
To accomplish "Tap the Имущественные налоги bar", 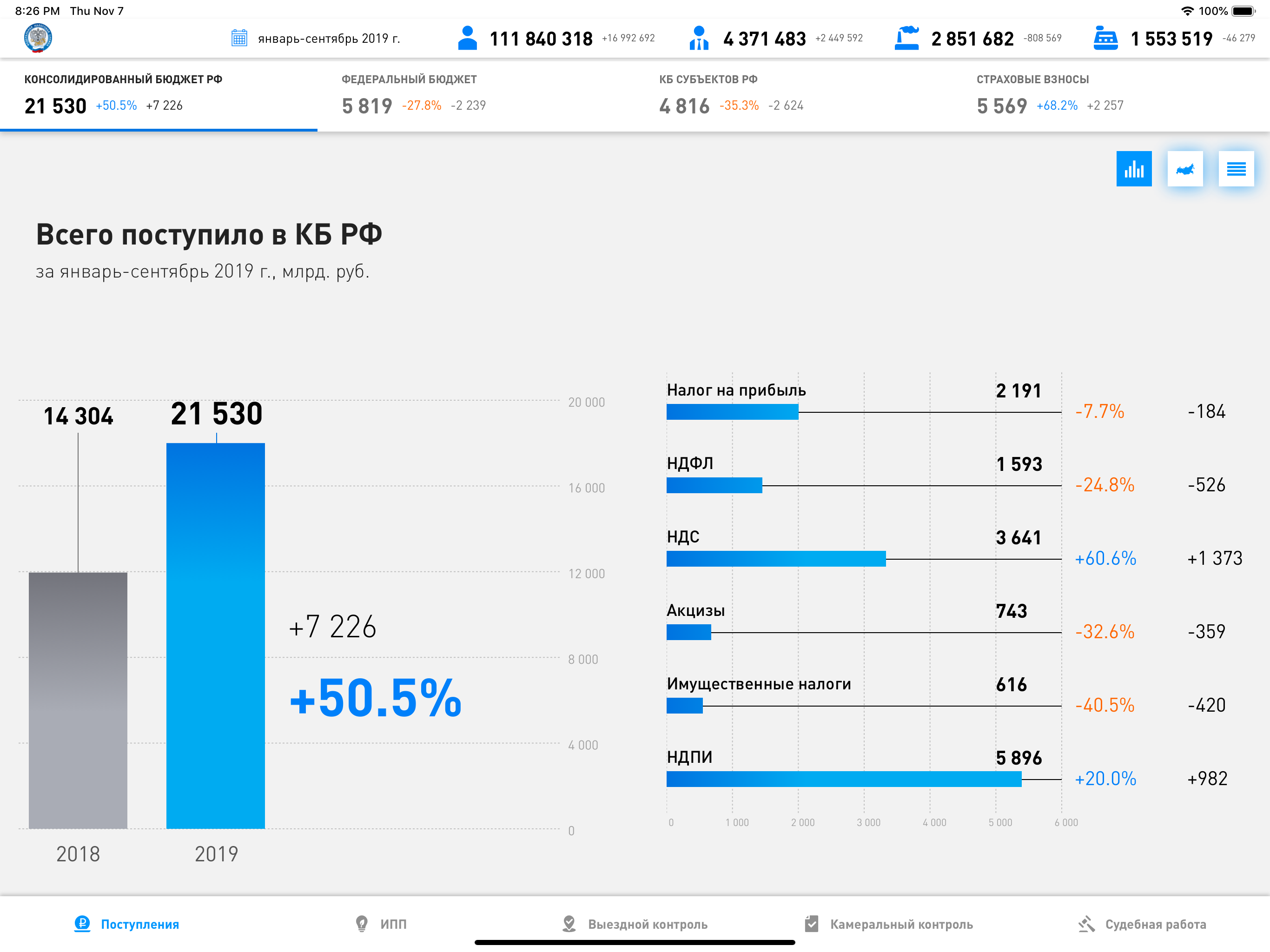I will point(684,706).
